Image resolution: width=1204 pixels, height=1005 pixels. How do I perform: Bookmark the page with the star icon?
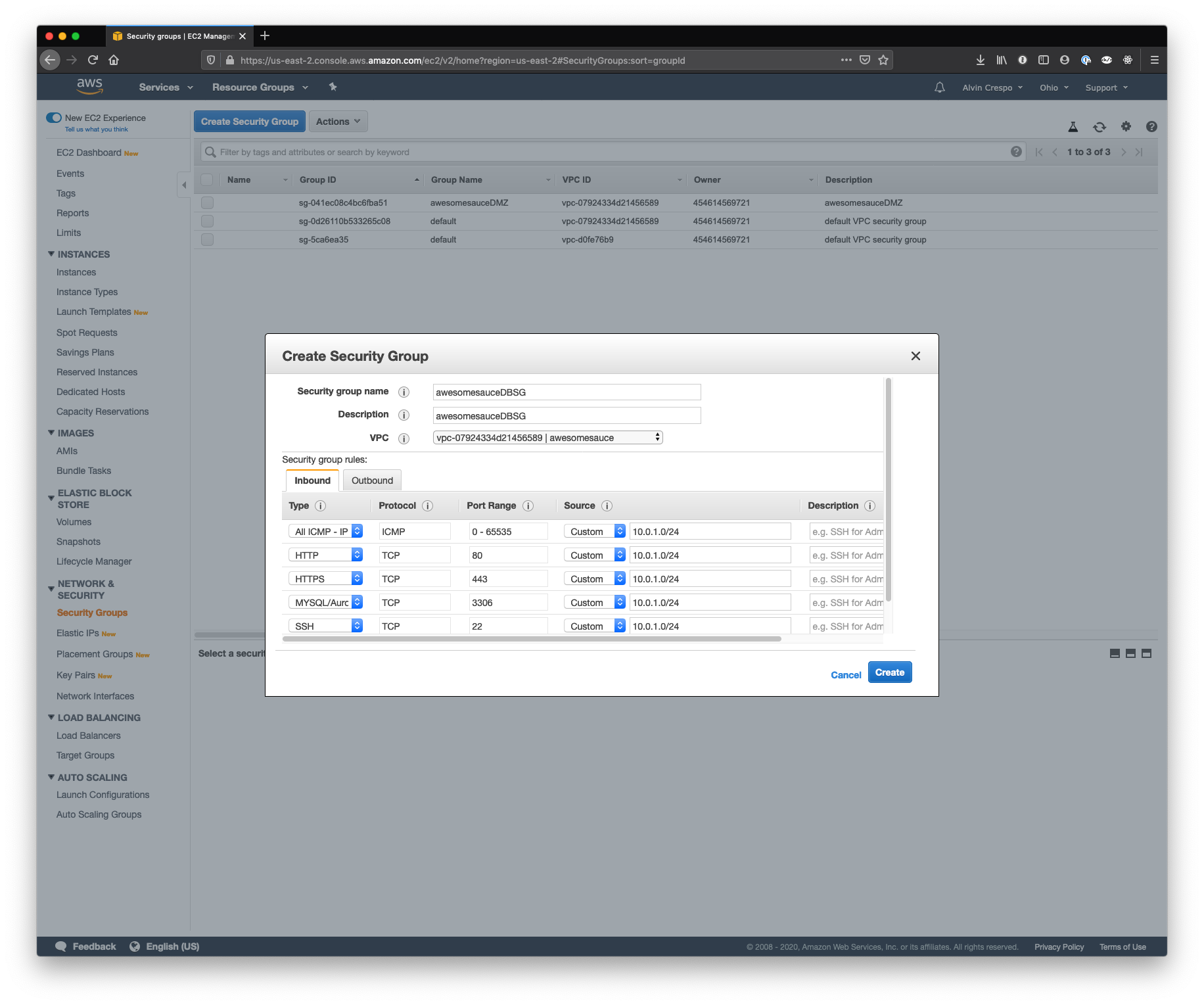tap(883, 60)
